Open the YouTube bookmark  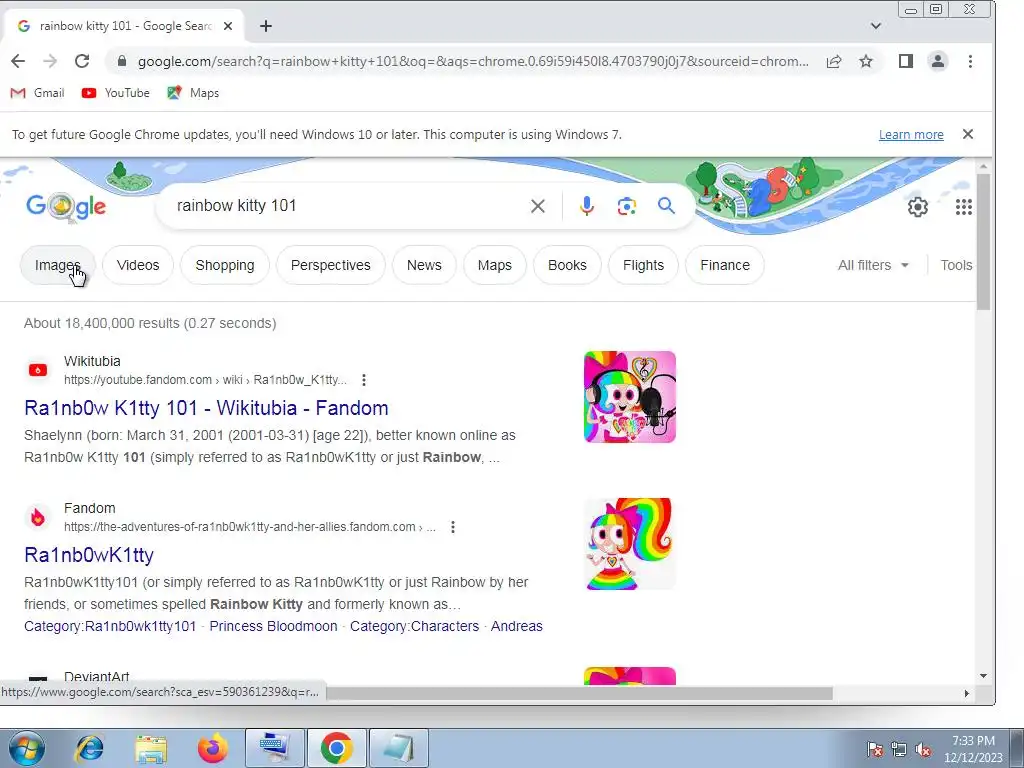pos(116,93)
